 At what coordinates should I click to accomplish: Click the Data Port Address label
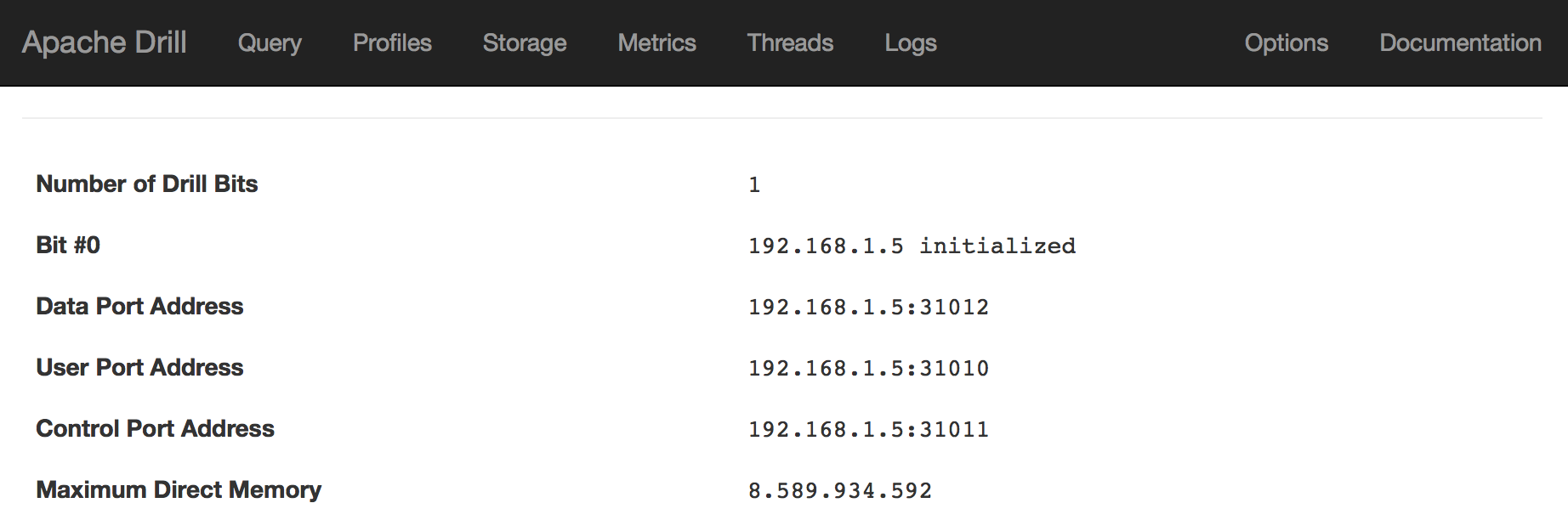click(x=139, y=306)
